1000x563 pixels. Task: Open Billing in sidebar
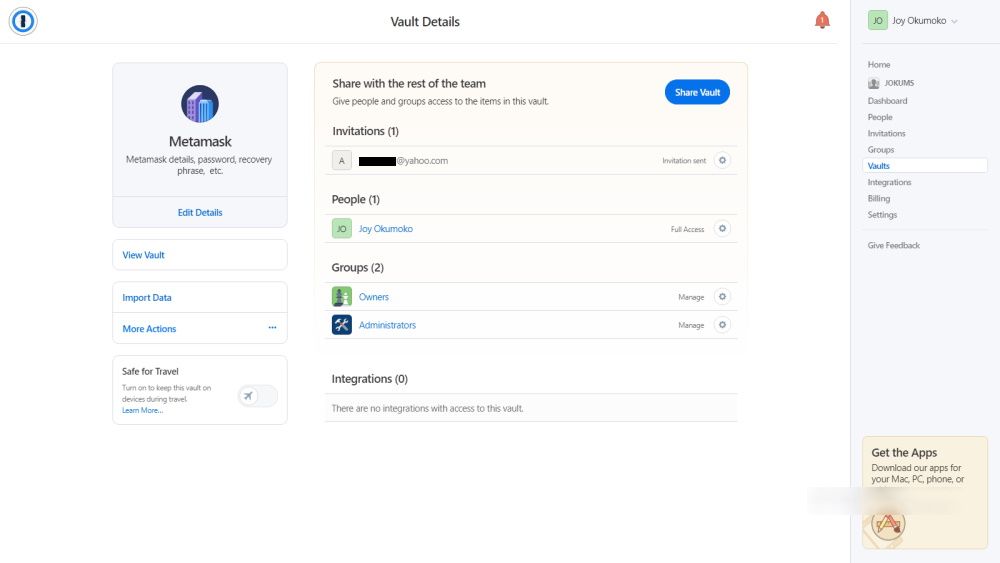[x=879, y=198]
